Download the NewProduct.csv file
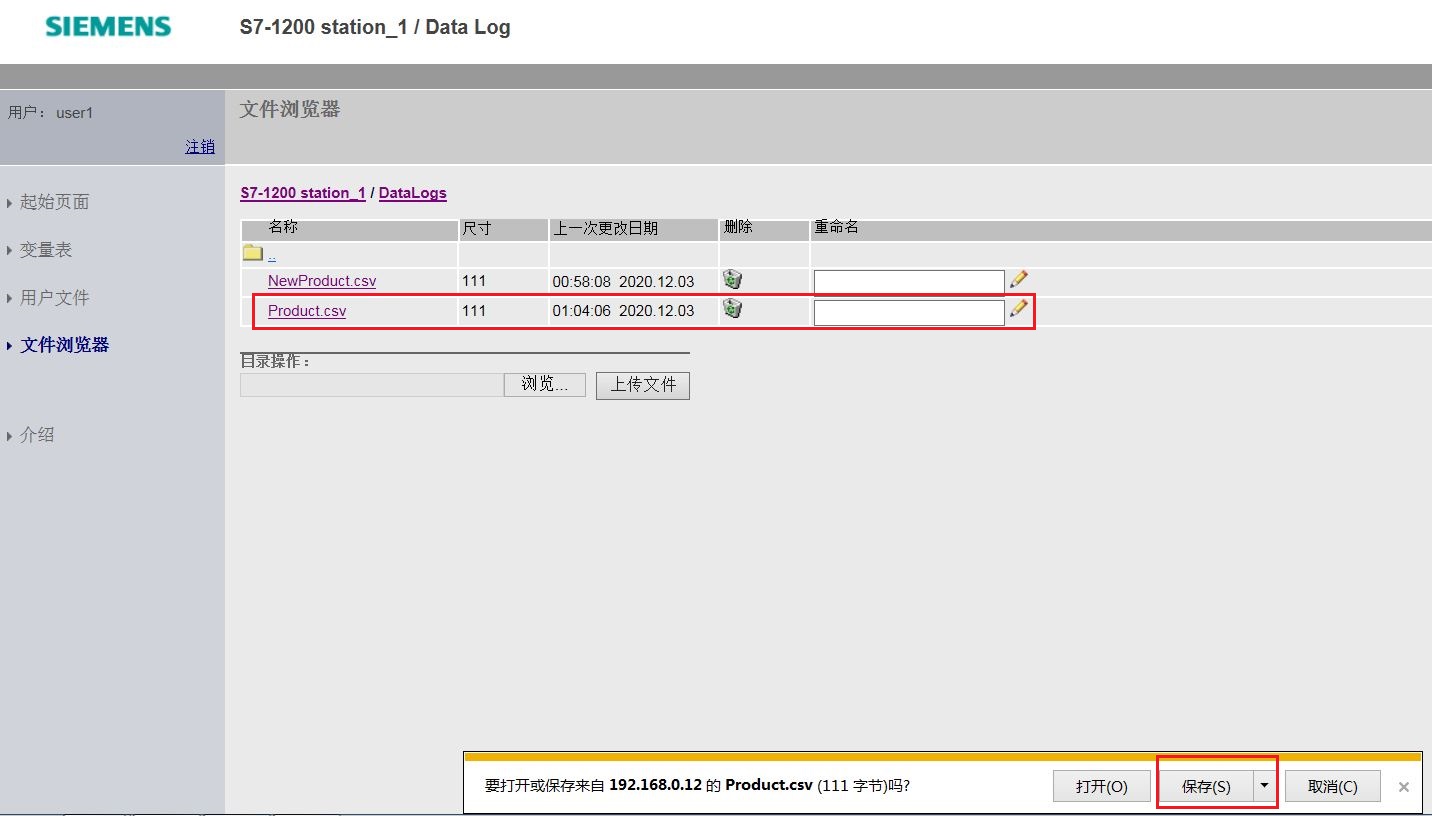The image size is (1432, 816). [x=322, y=281]
